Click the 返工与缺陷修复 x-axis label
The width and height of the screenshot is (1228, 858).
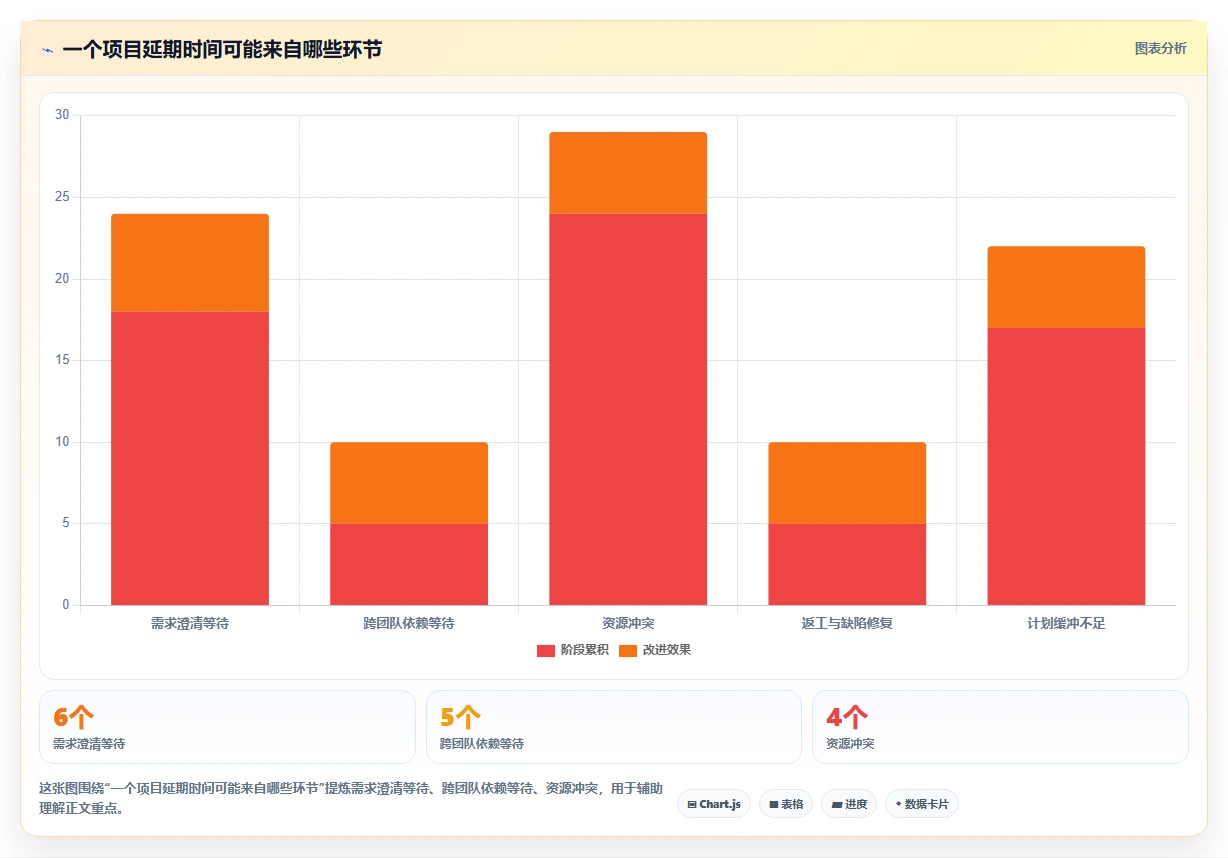pos(847,623)
